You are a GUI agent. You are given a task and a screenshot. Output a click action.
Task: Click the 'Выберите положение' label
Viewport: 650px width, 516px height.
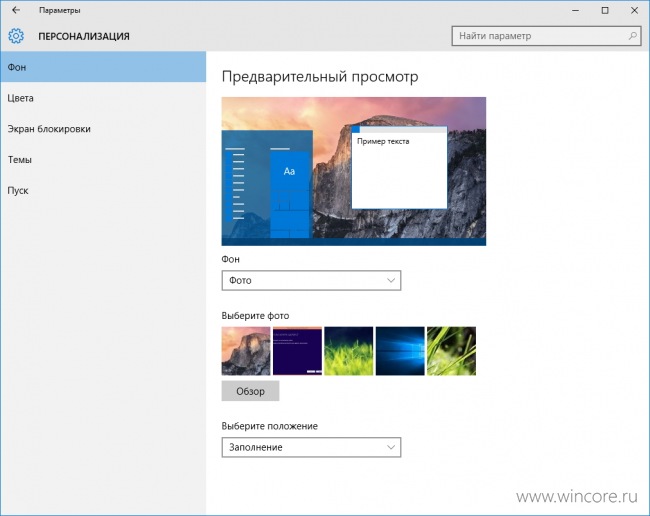point(269,426)
